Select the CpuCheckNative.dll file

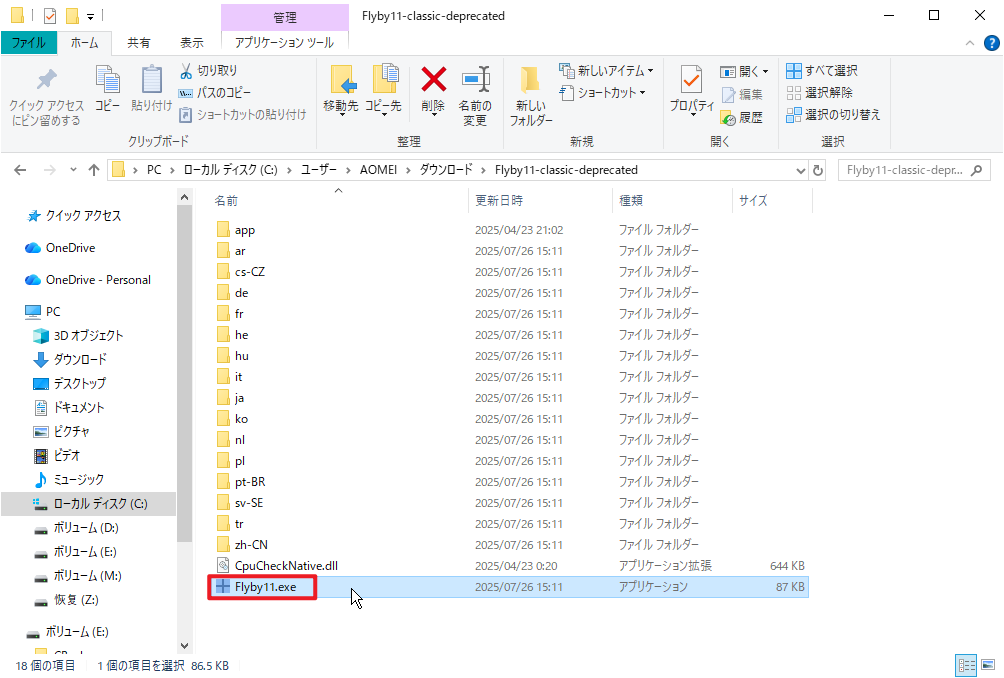pos(286,566)
